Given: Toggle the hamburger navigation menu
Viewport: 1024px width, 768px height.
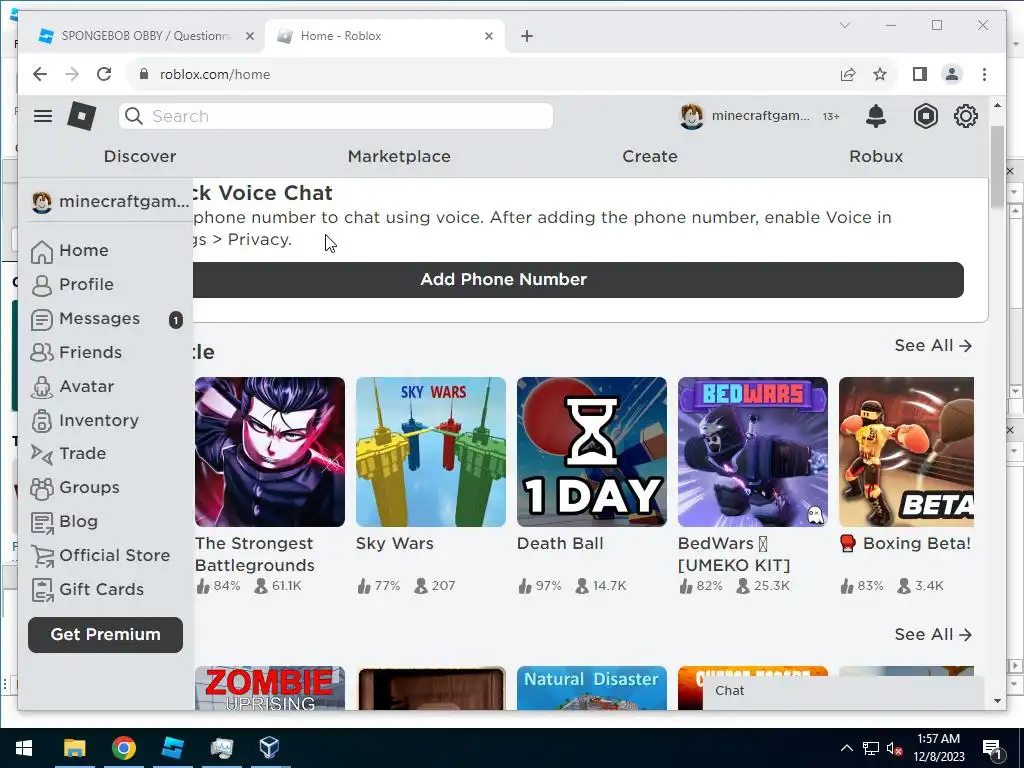Looking at the screenshot, I should 43,116.
